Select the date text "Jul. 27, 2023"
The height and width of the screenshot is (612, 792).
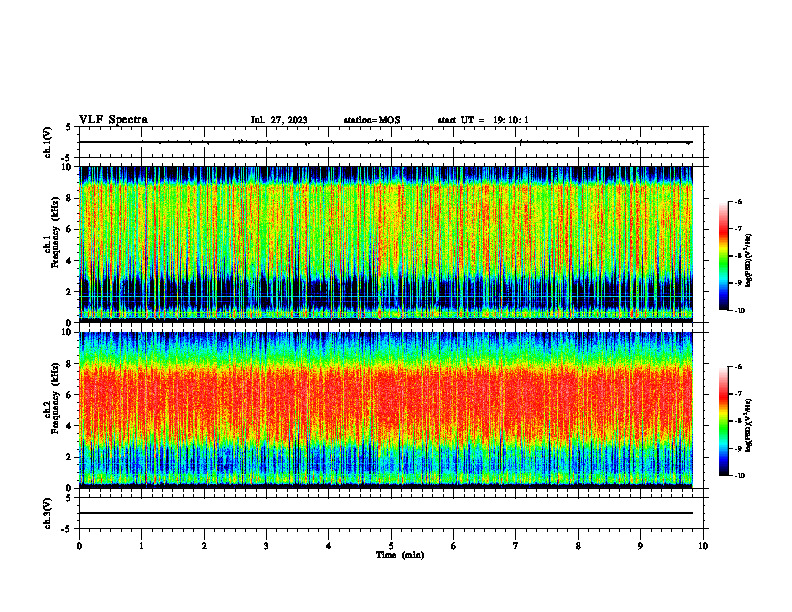pyautogui.click(x=279, y=120)
